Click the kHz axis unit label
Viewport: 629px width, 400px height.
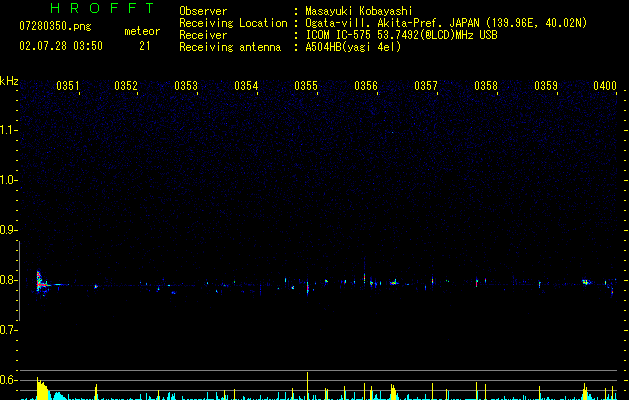9,81
